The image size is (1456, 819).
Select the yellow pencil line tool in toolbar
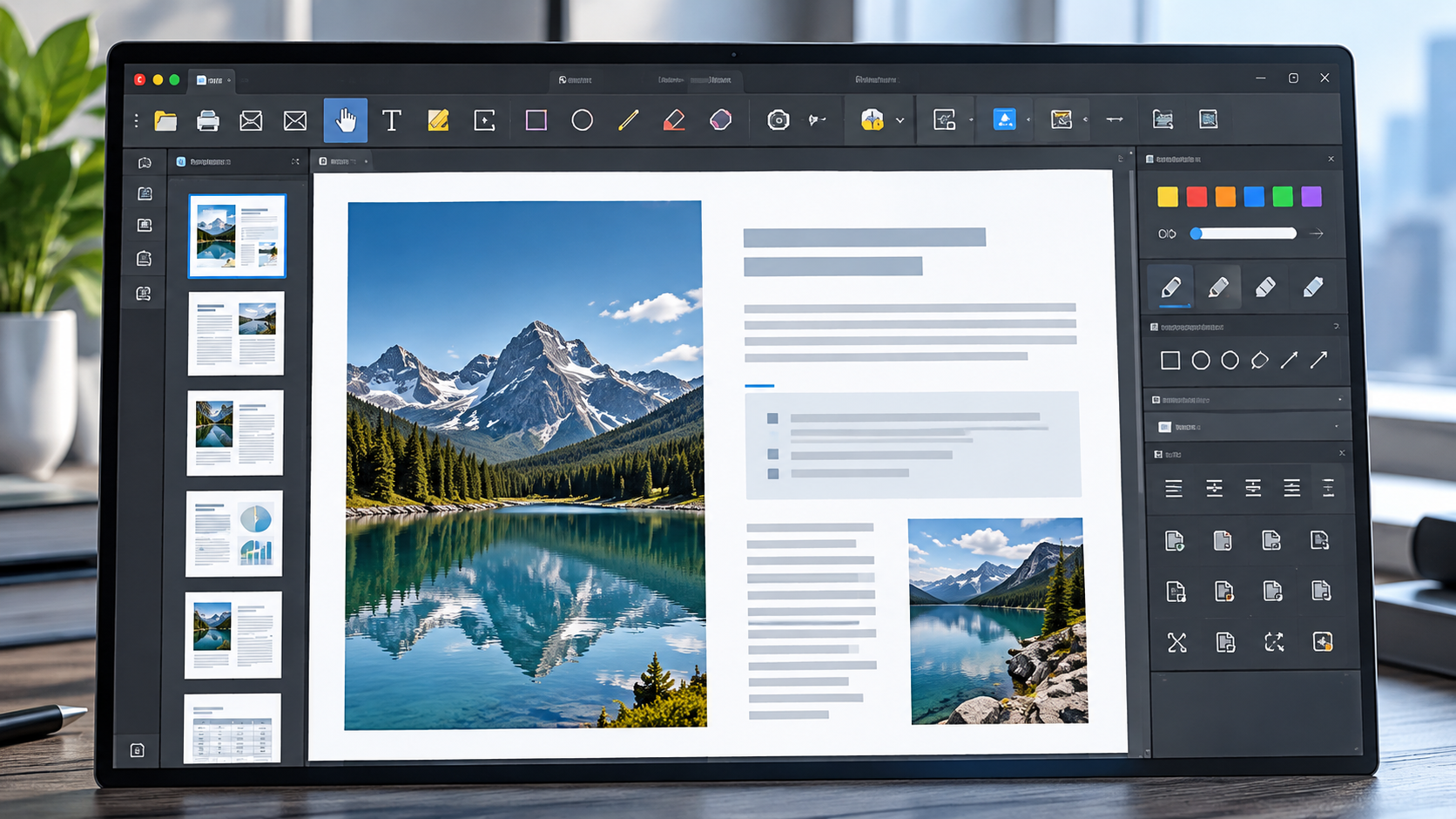628,120
